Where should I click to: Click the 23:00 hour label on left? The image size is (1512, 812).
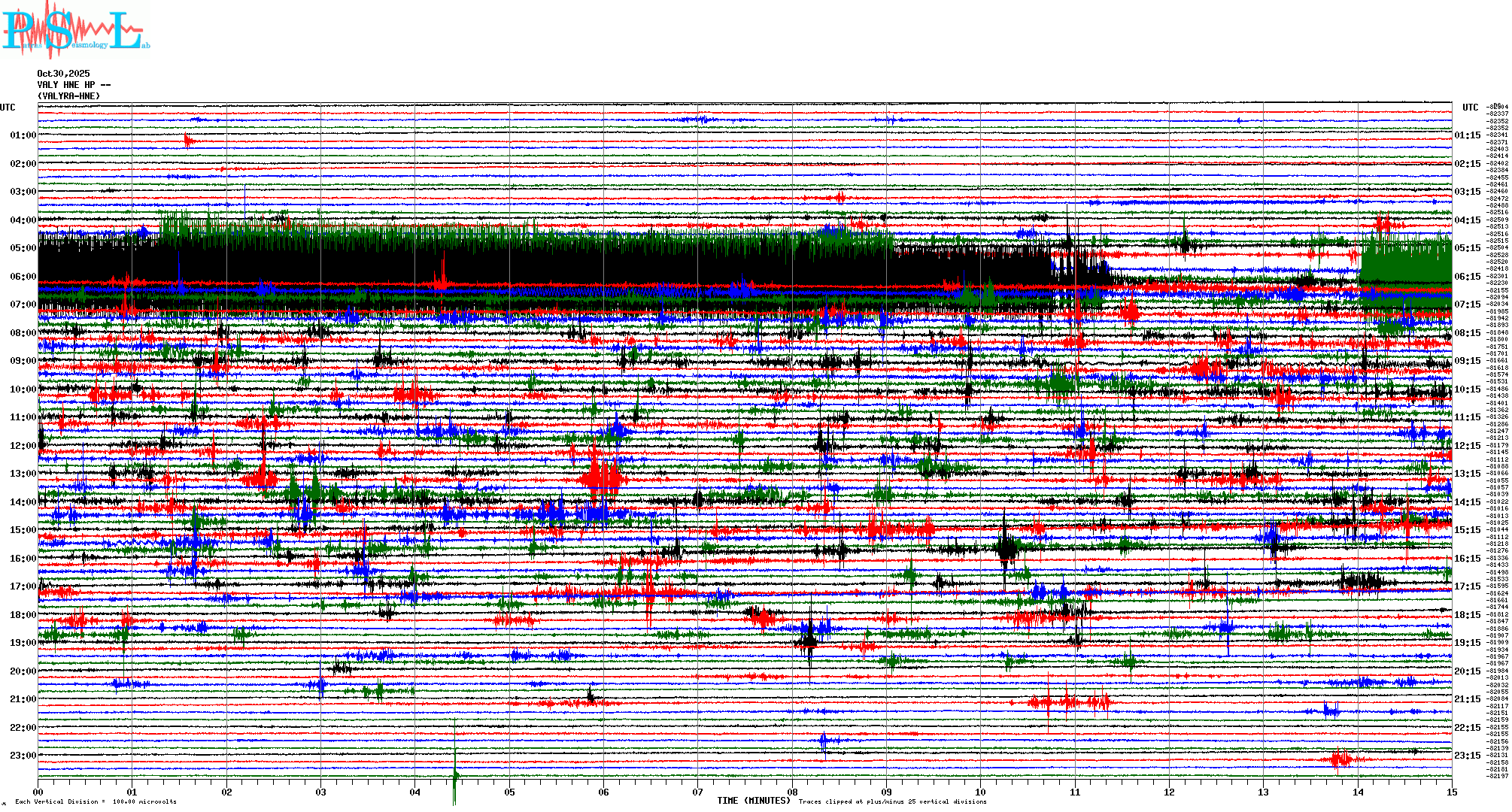23,756
